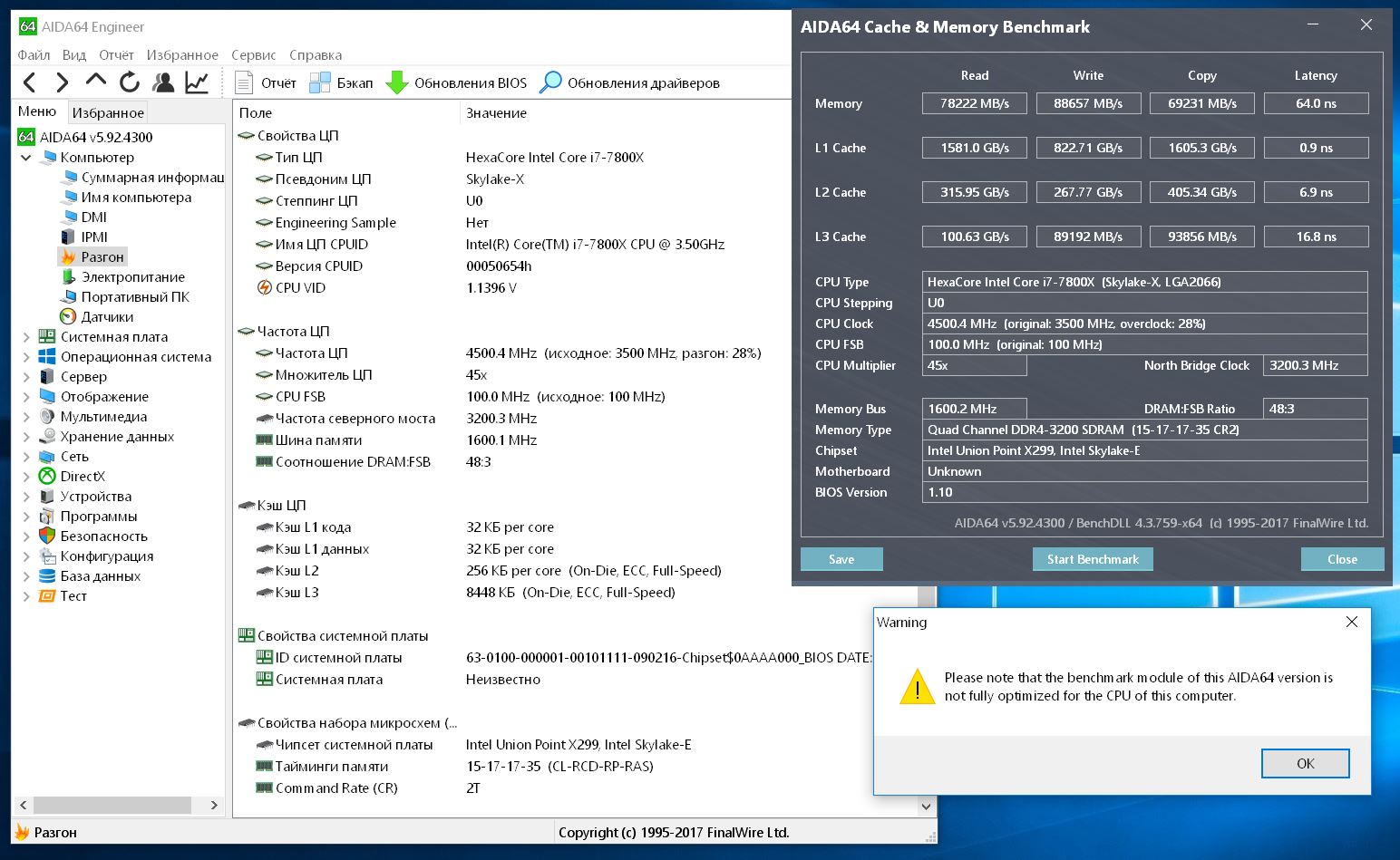Expand the Отображение tree node
Viewport: 1400px width, 860px height.
(x=26, y=397)
